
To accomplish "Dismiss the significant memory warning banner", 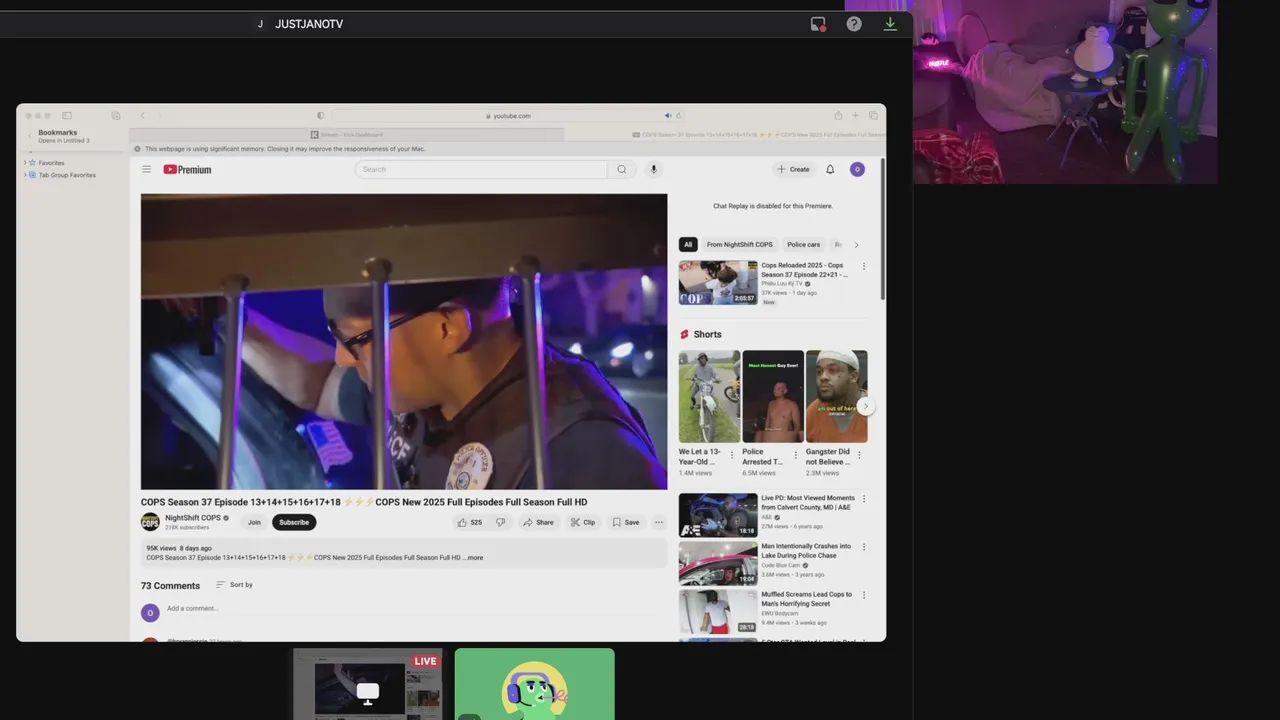I will pos(138,149).
